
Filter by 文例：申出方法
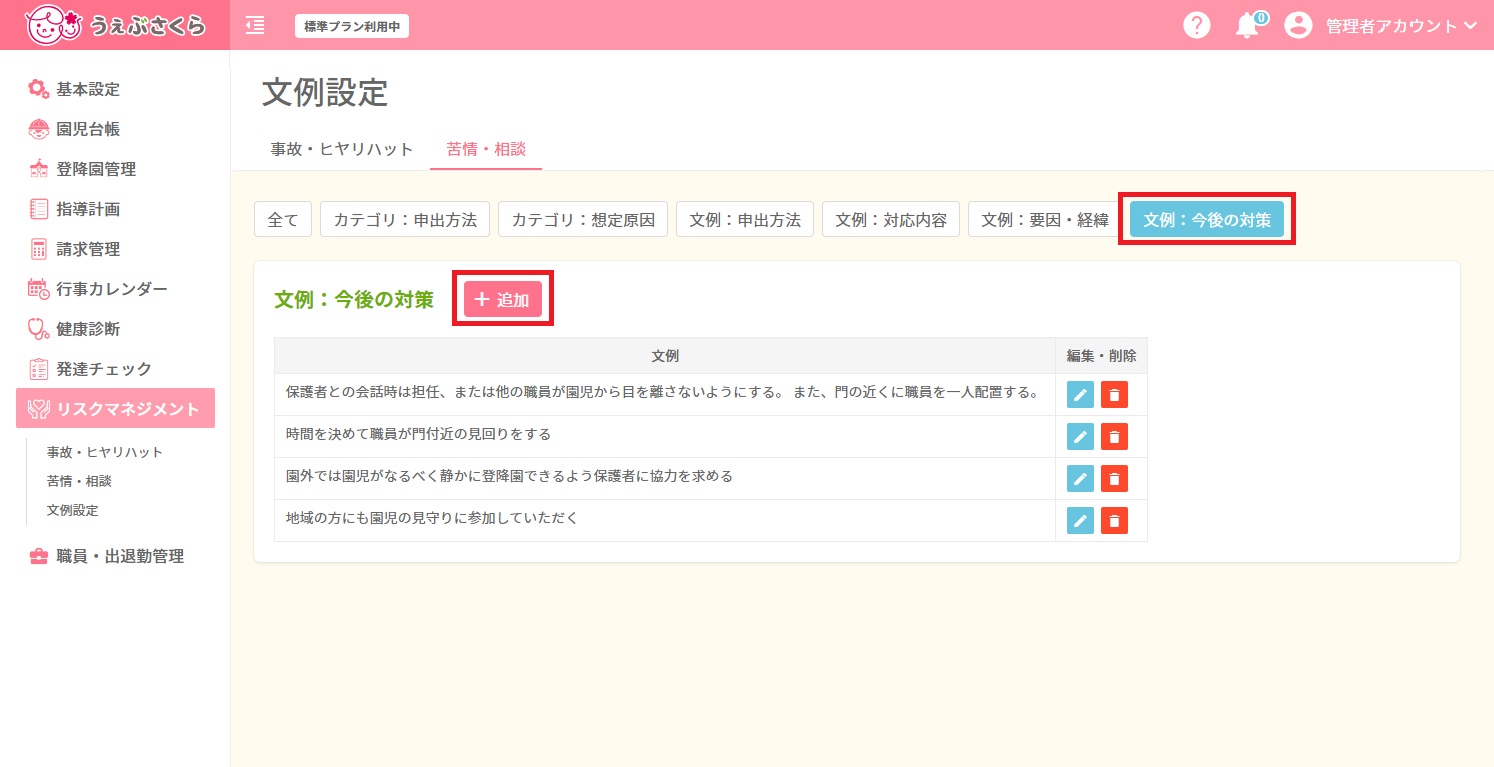(x=745, y=220)
